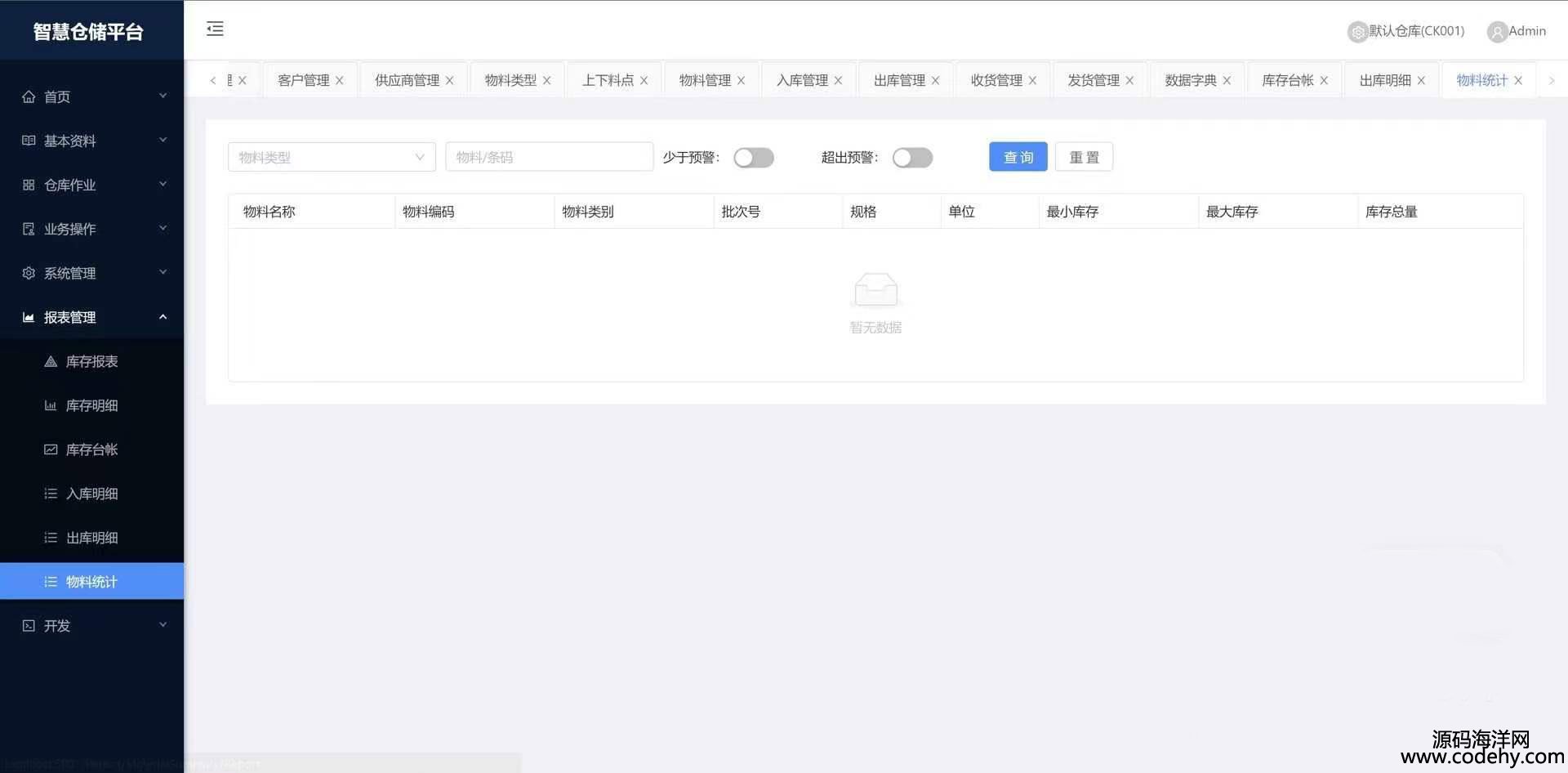This screenshot has width=1568, height=773.
Task: Close the 数据字典 tab
Action: [x=1227, y=80]
